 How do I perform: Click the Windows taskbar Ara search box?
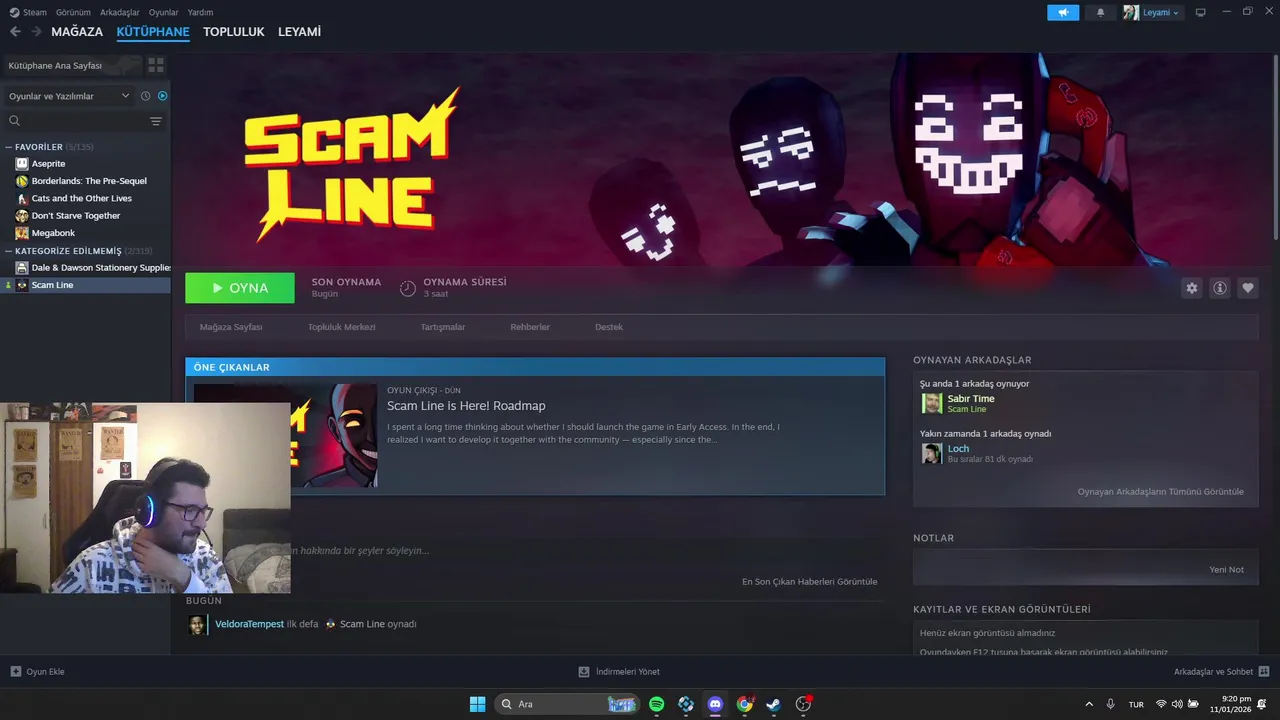(x=568, y=704)
